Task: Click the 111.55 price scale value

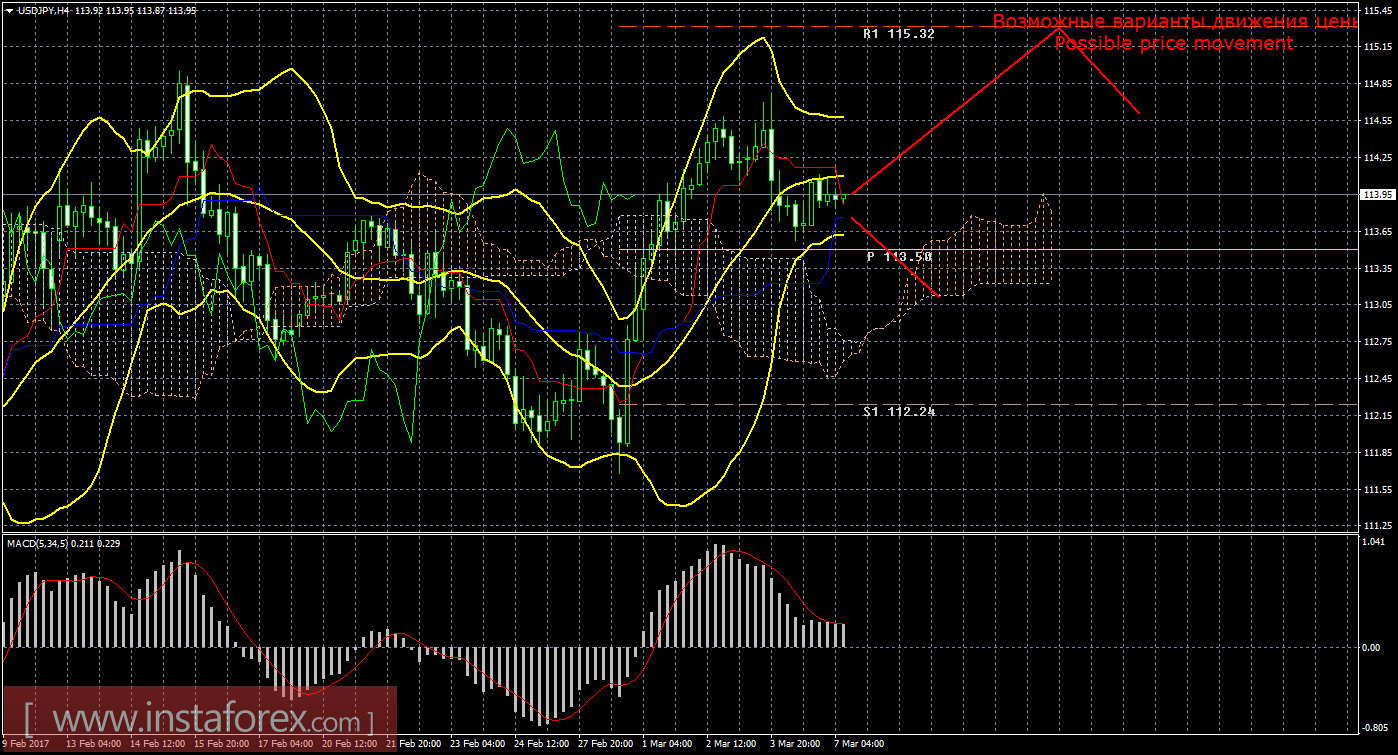Action: pyautogui.click(x=1379, y=490)
